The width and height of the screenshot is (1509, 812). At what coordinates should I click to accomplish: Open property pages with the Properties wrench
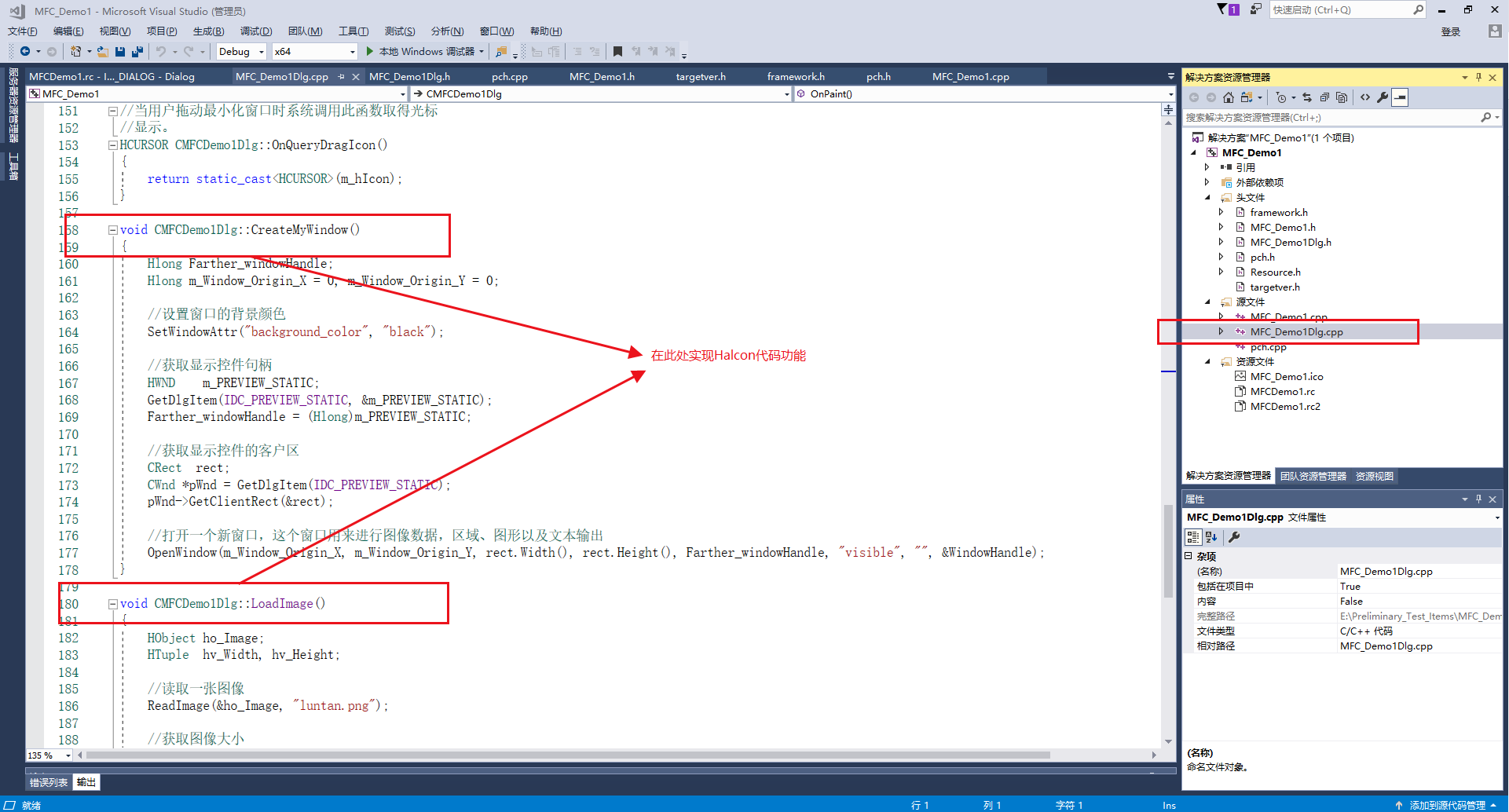[x=1234, y=537]
